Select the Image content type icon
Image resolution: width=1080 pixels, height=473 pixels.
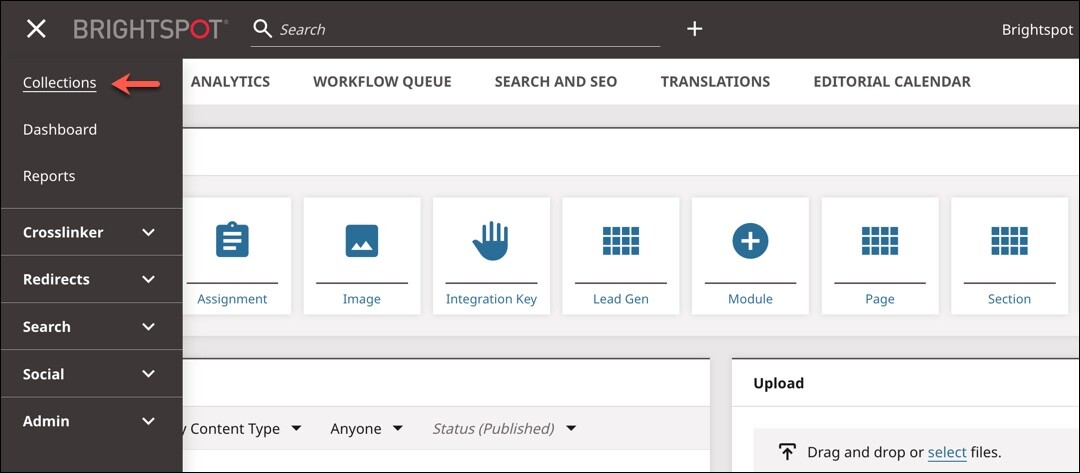tap(361, 241)
